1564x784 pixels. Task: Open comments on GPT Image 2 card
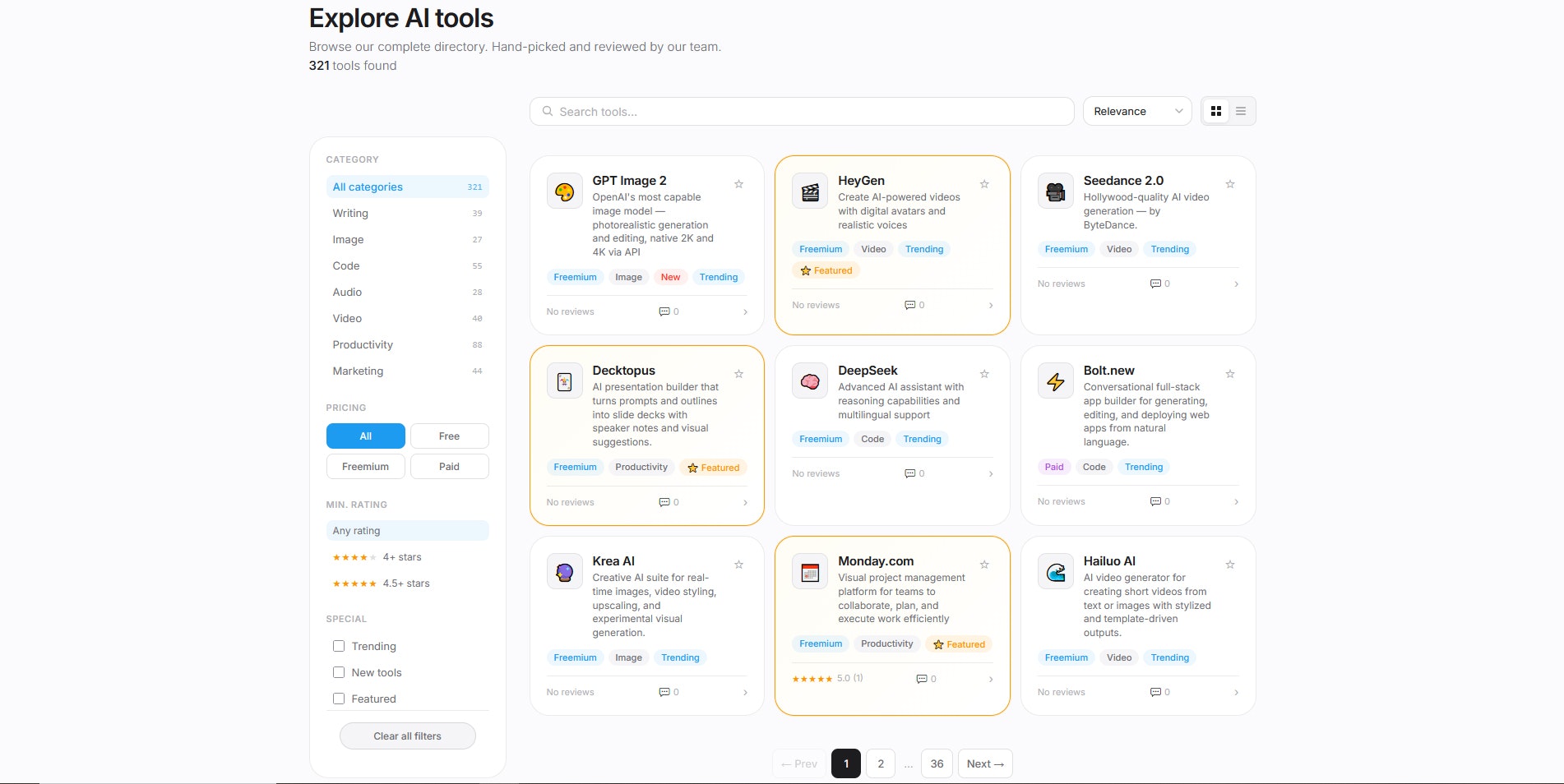pyautogui.click(x=669, y=311)
